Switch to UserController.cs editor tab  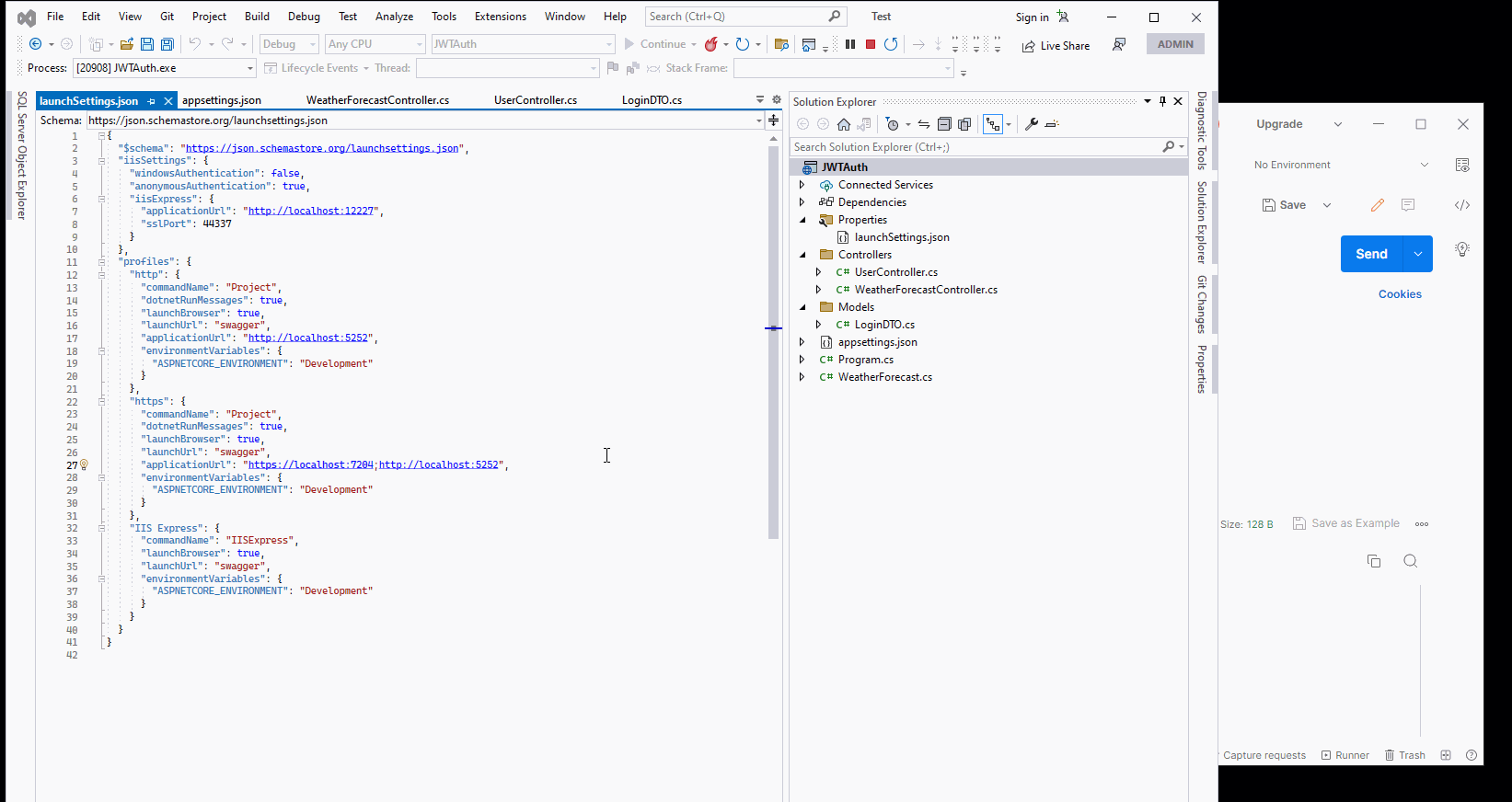click(536, 100)
